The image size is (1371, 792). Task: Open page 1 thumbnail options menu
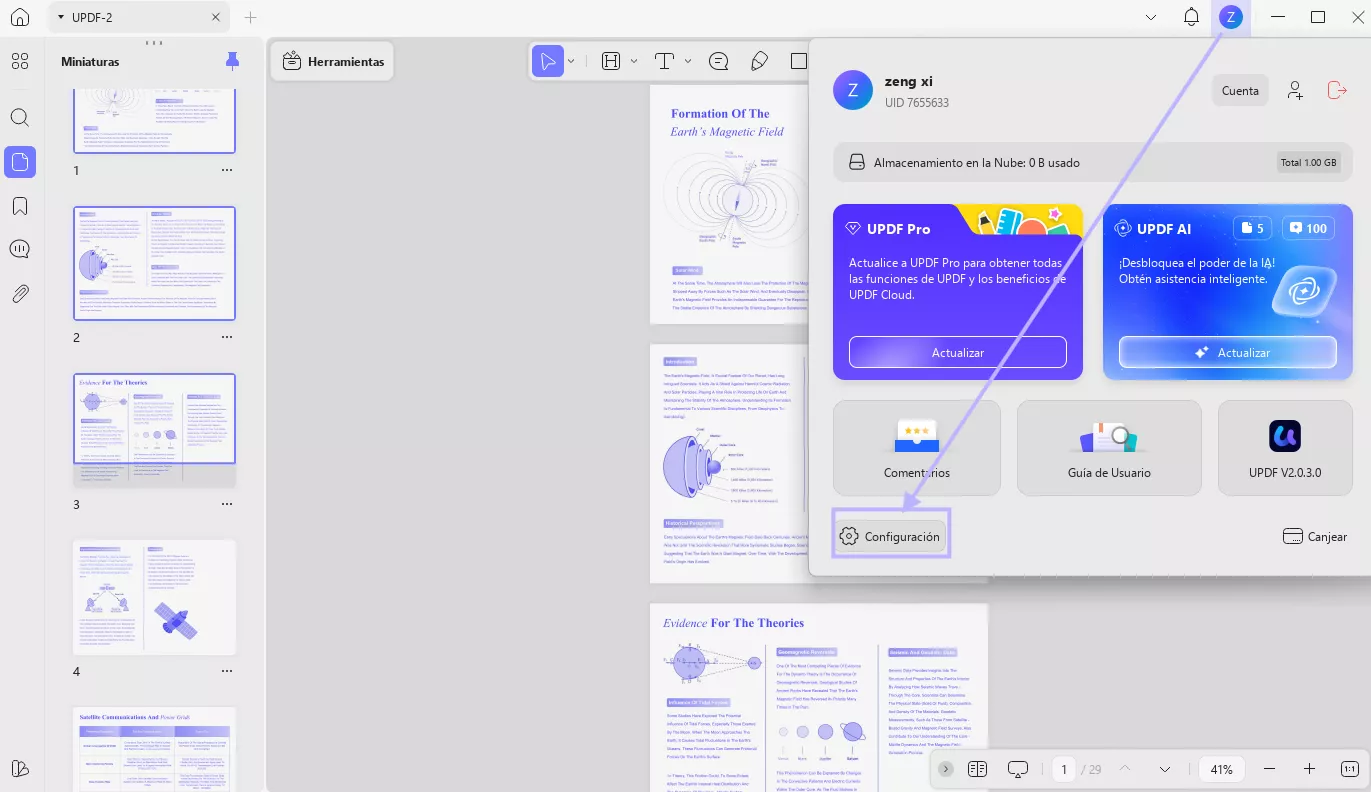click(227, 171)
